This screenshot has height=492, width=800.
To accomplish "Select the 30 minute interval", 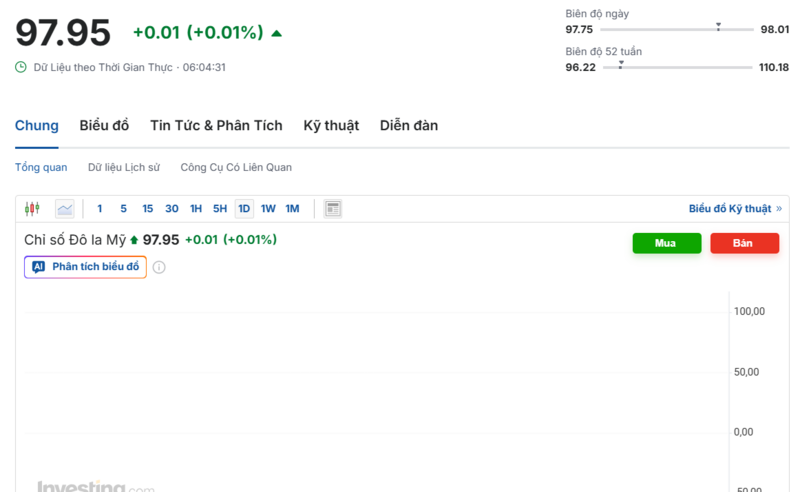I will 172,209.
